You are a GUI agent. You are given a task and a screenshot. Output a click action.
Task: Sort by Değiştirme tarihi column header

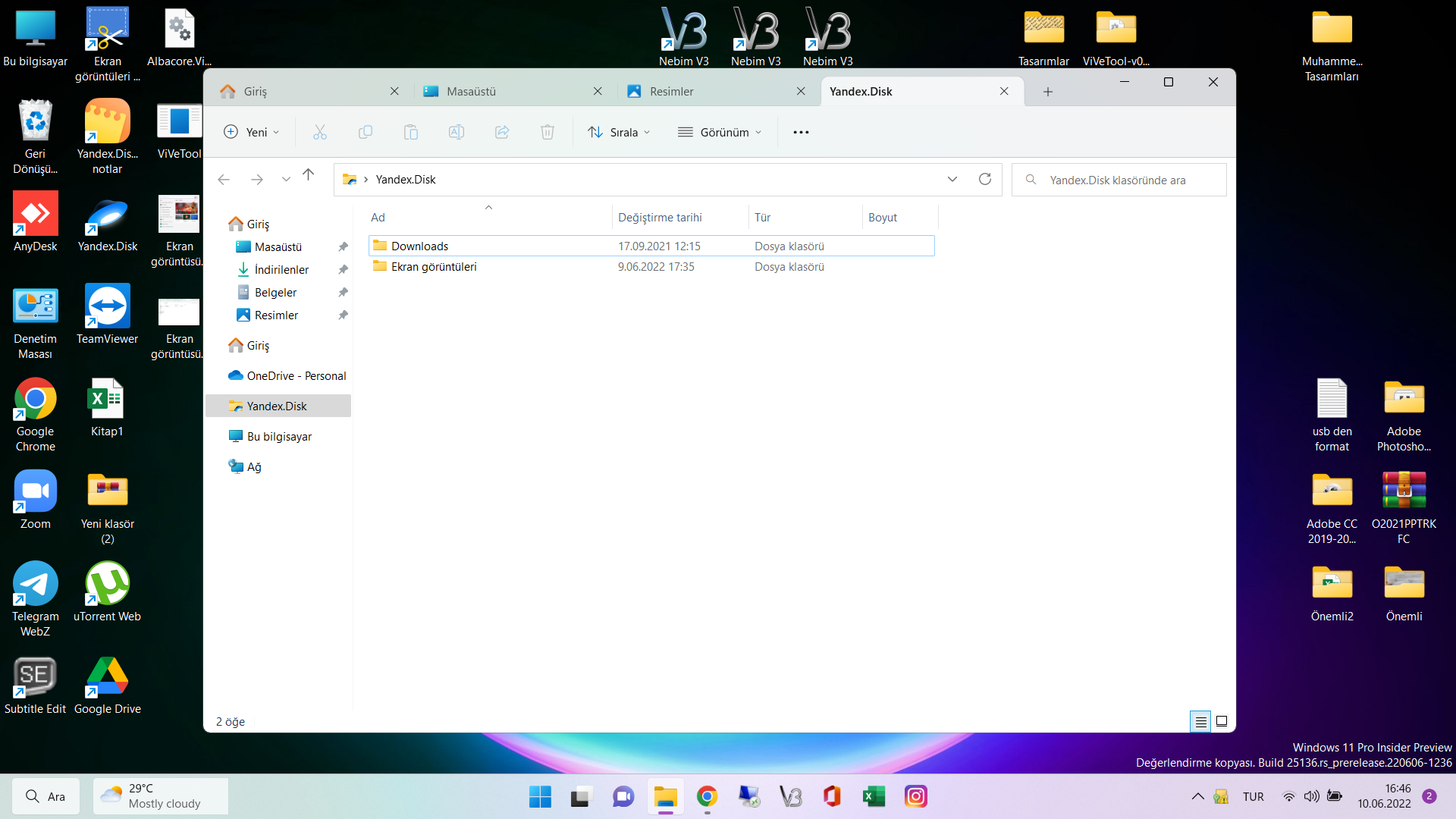[x=659, y=218]
